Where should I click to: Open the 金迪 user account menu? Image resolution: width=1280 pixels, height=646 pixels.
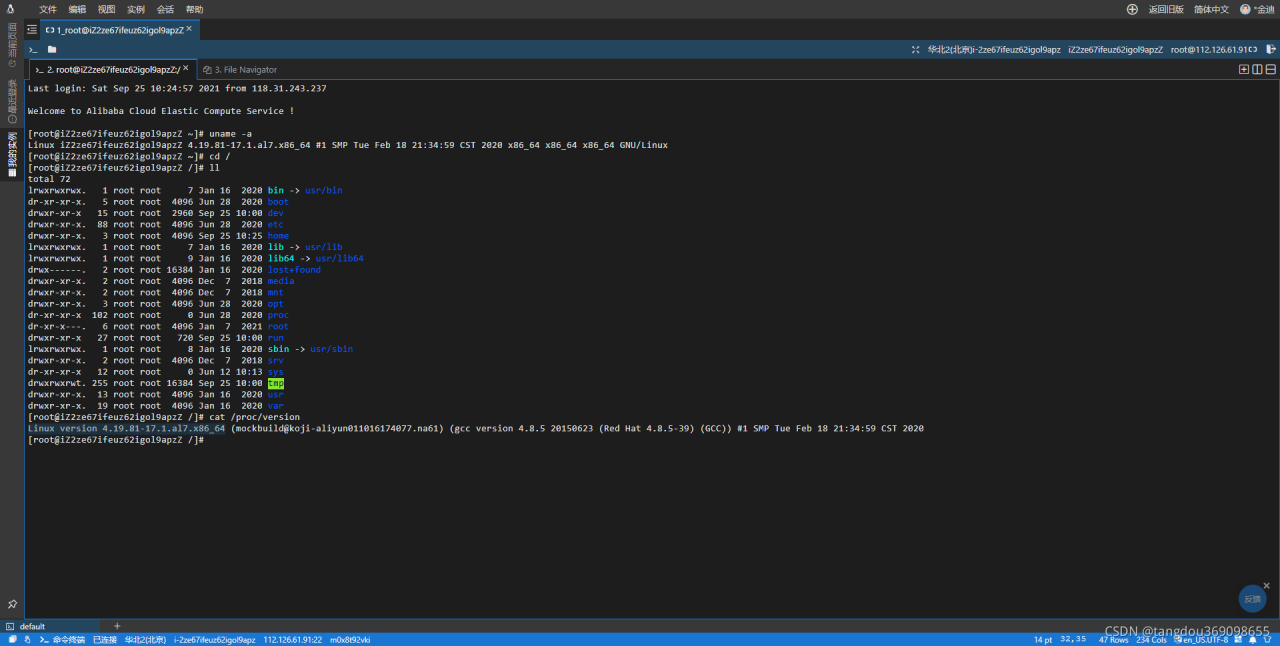(x=1258, y=9)
